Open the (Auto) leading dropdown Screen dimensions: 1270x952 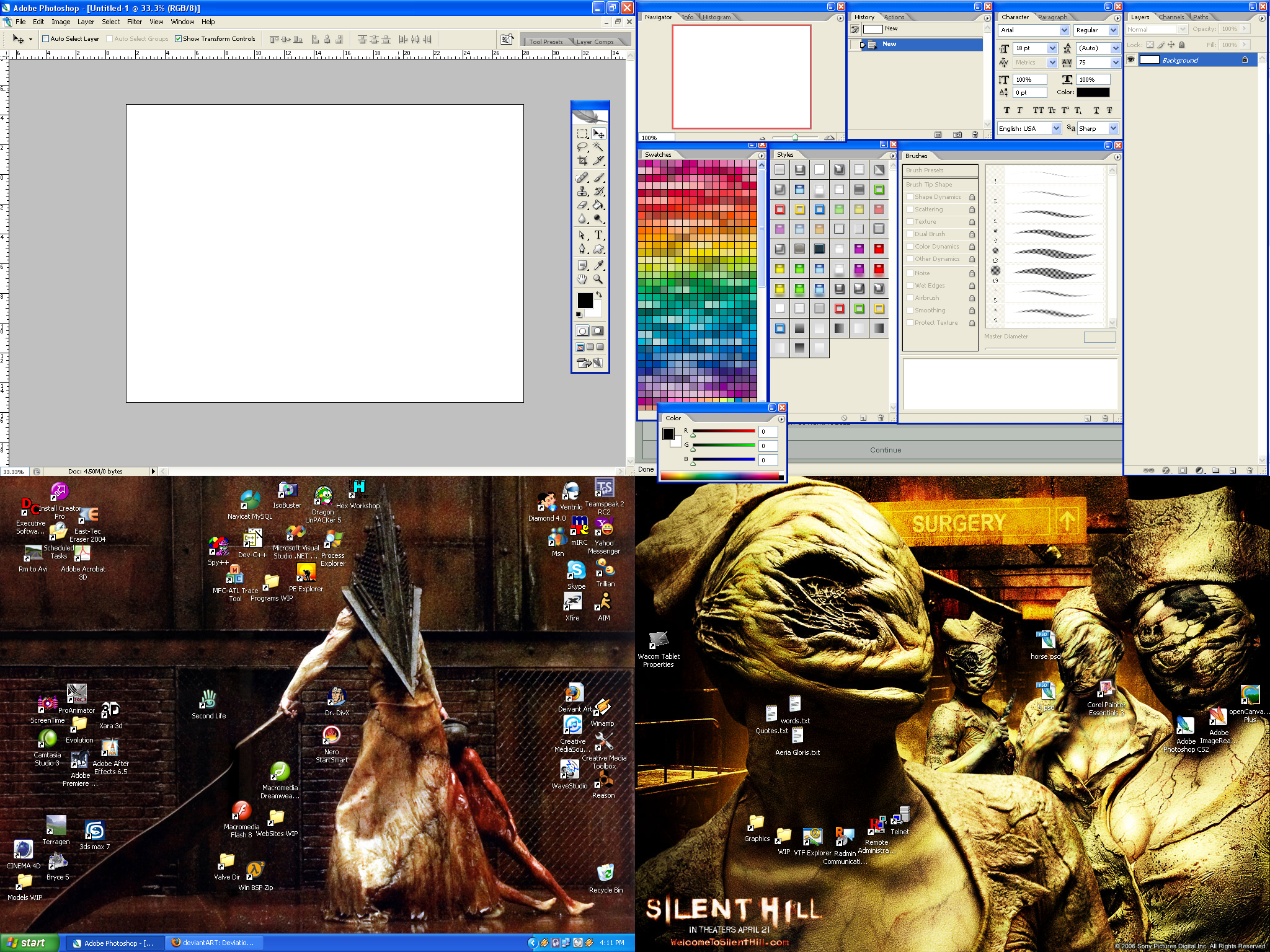pyautogui.click(x=1116, y=48)
